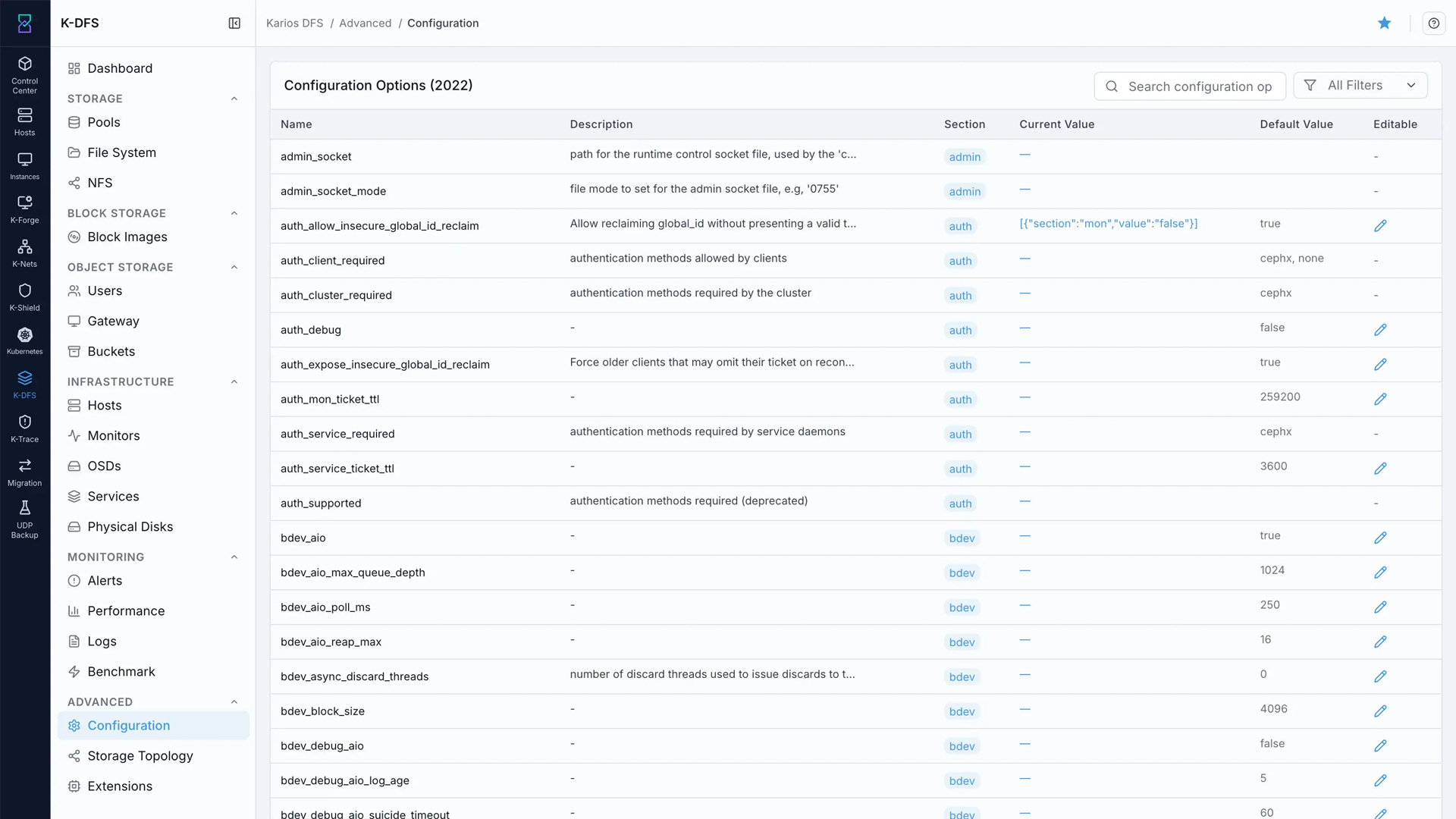Open K-Forge in the app rail
1456x819 pixels.
coord(24,209)
